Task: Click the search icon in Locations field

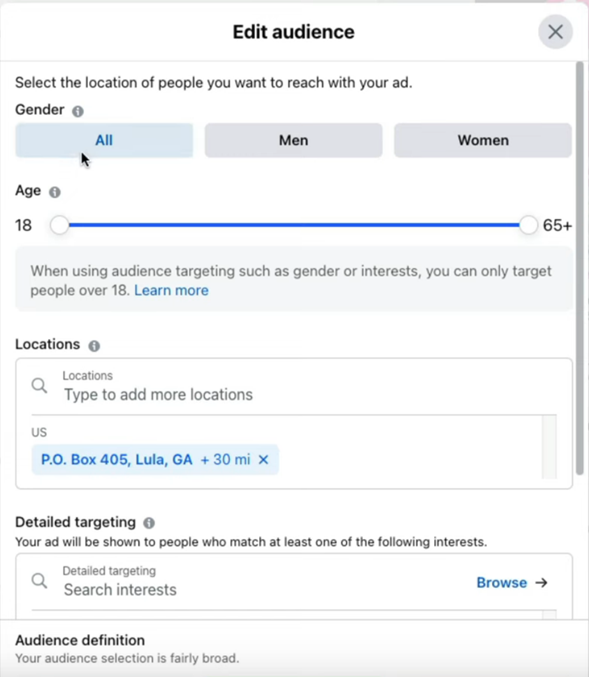Action: (39, 385)
